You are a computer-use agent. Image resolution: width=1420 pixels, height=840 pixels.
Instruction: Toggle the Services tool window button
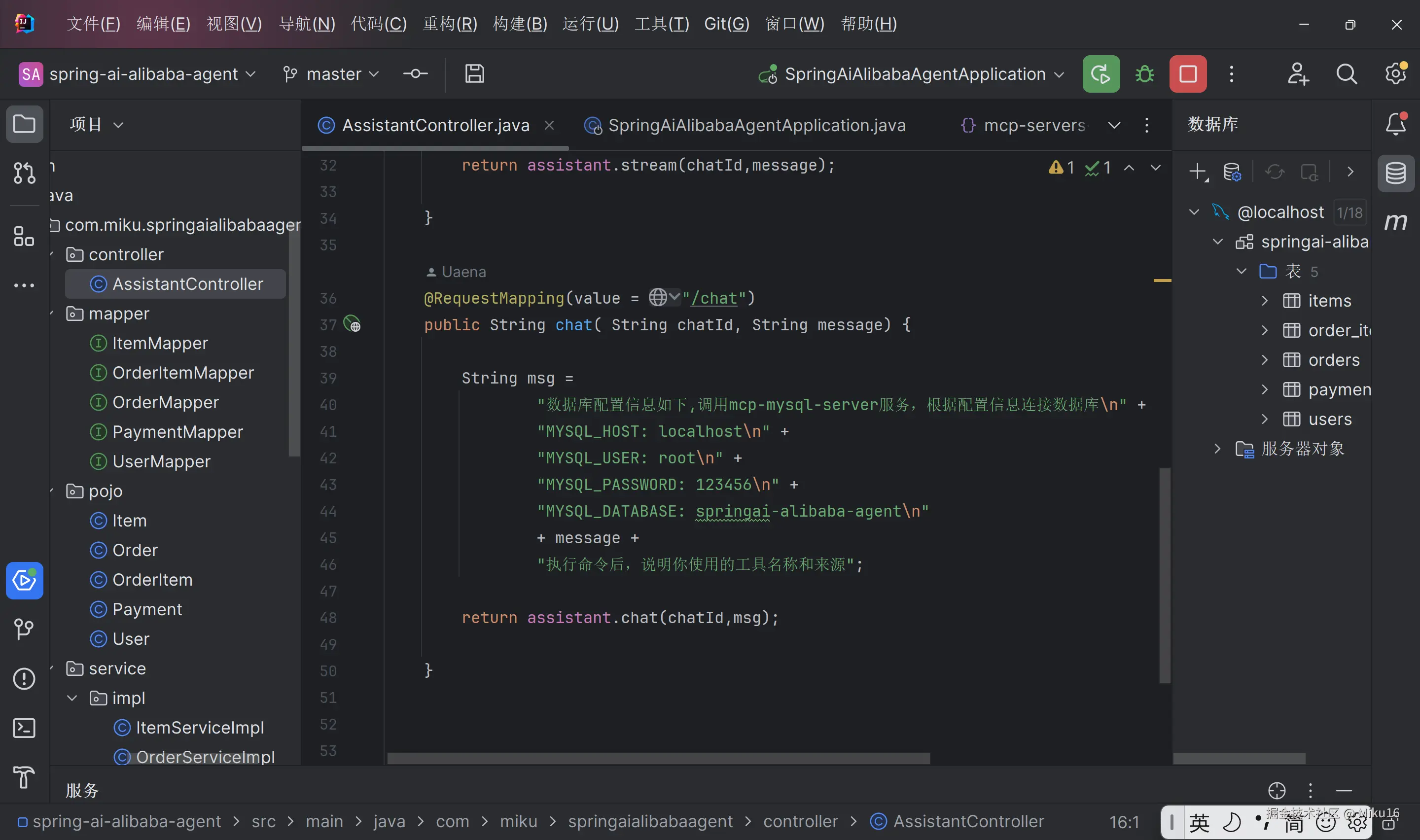click(24, 580)
